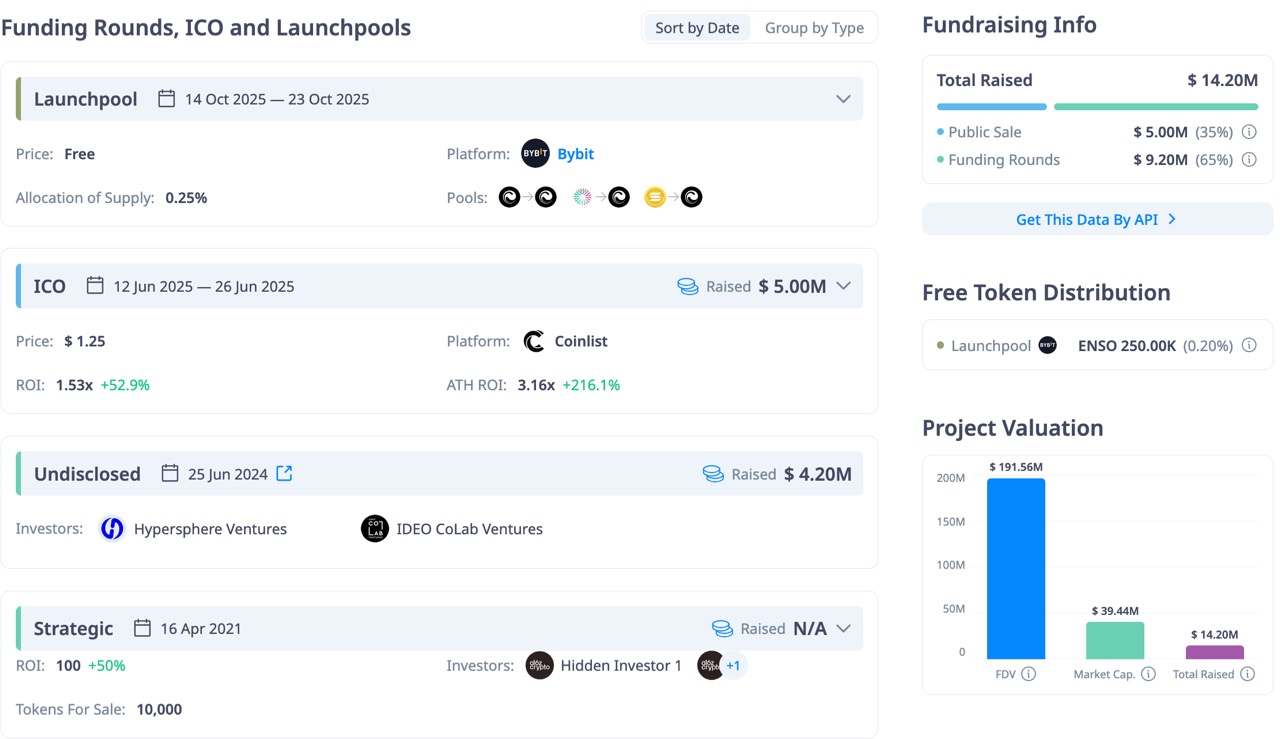Click the Coinlist platform logo icon

535,341
